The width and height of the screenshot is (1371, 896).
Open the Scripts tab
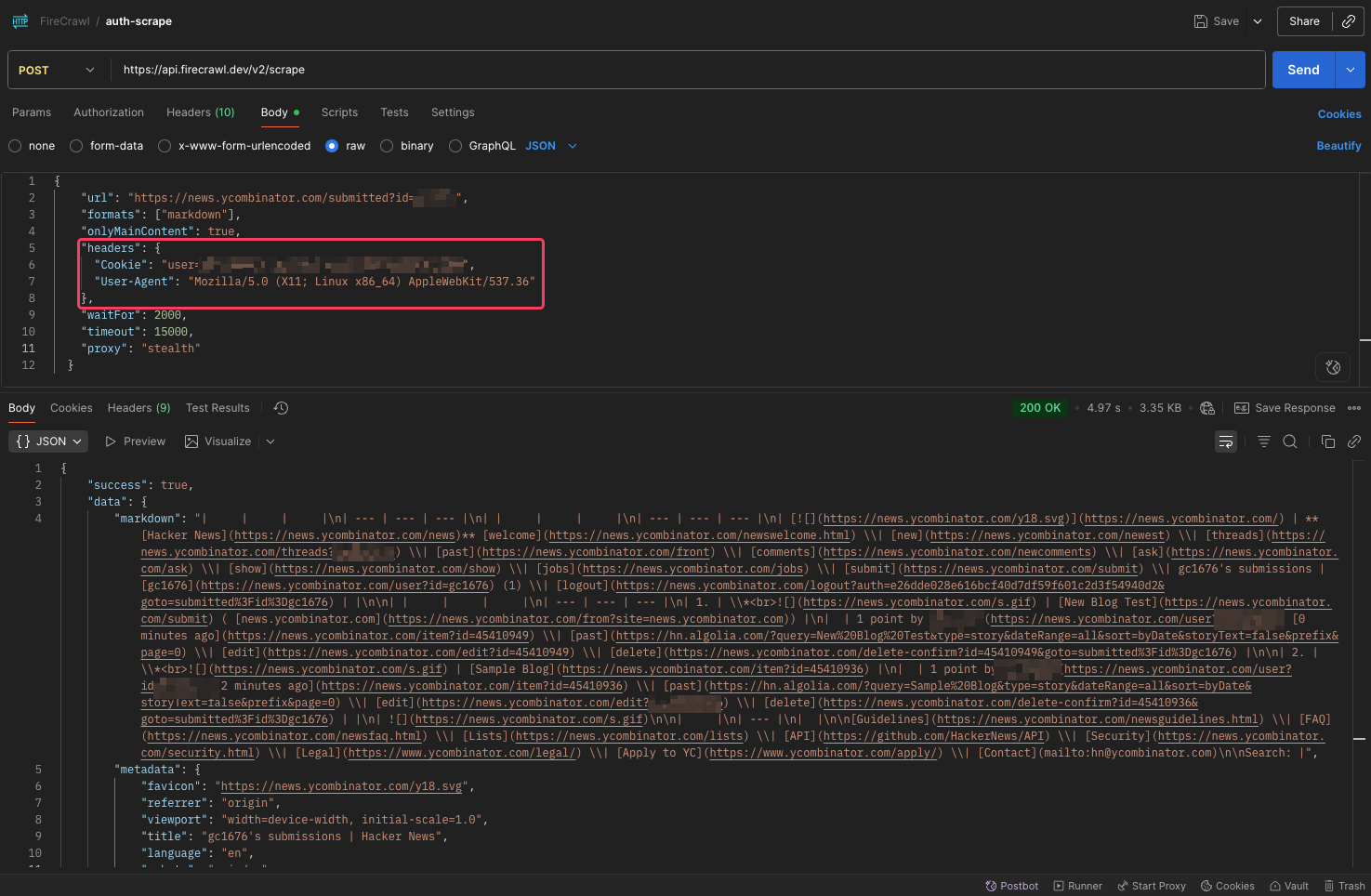pos(339,112)
